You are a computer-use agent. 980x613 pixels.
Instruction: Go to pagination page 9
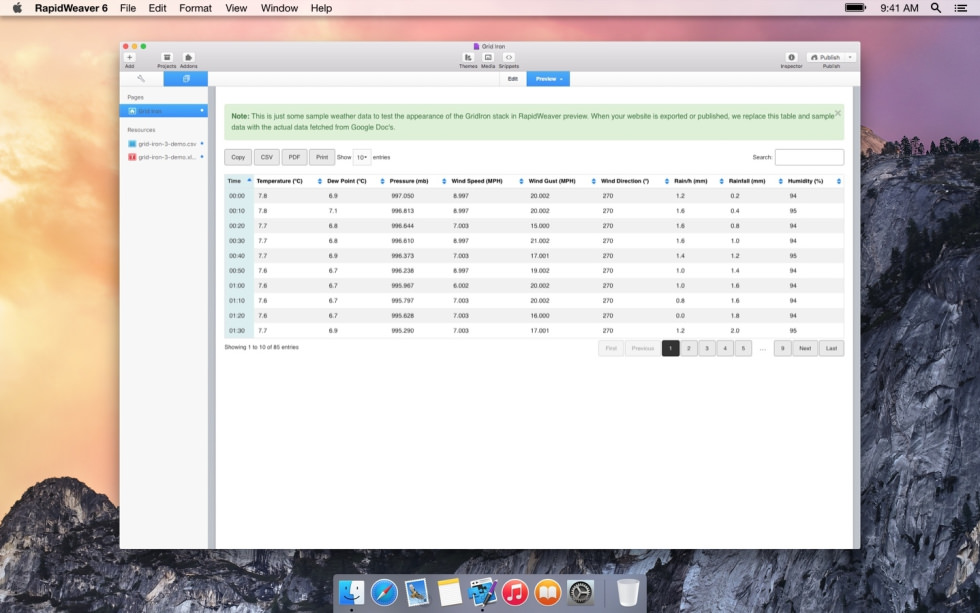(782, 349)
